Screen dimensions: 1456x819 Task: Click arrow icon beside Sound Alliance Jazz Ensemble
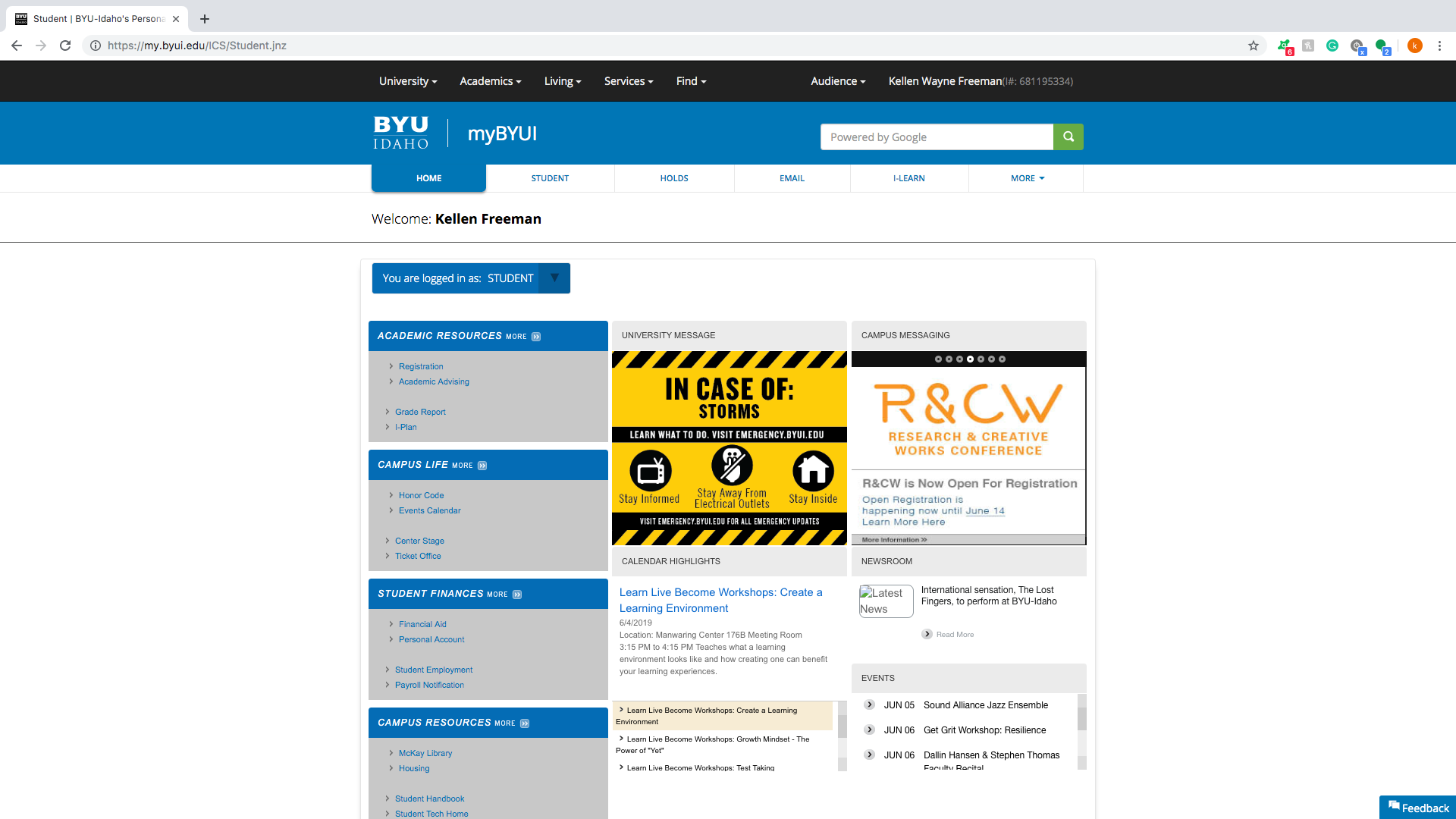pos(870,704)
